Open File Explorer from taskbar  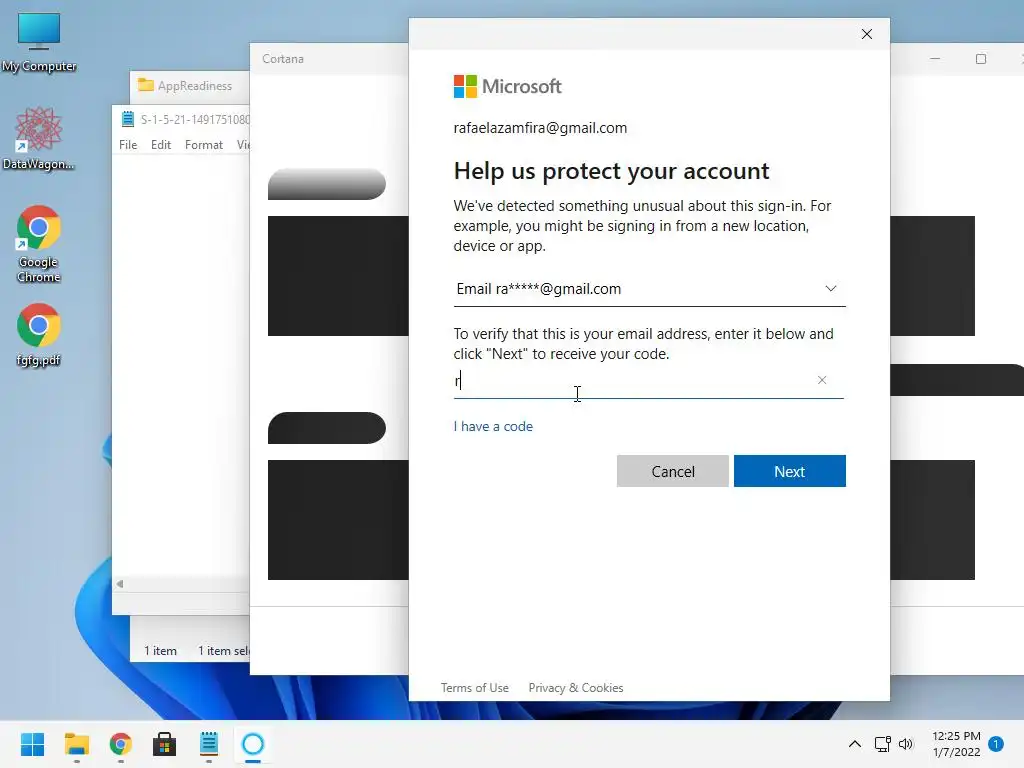click(77, 744)
